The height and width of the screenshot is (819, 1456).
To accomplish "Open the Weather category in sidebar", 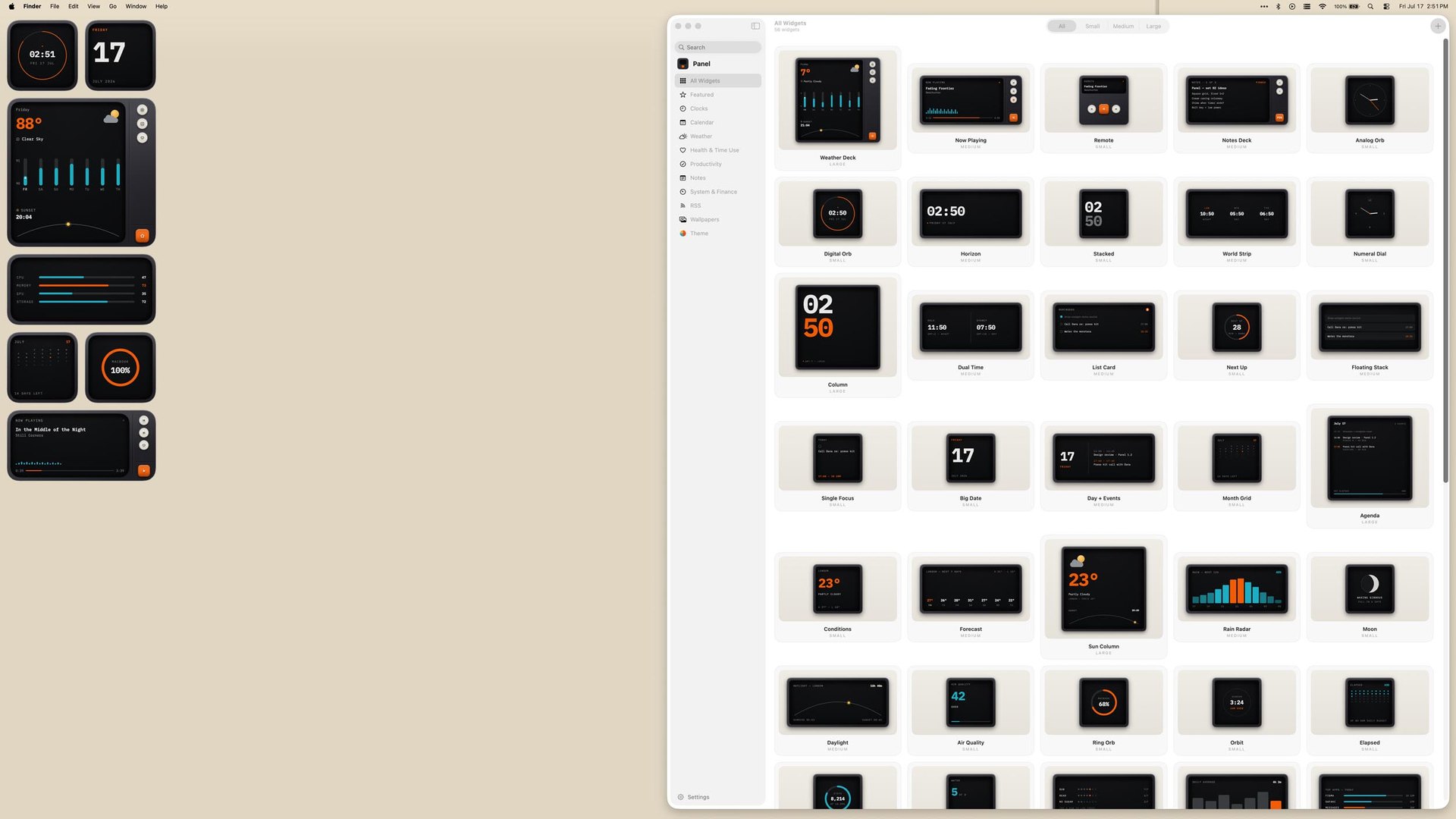I will 717,136.
